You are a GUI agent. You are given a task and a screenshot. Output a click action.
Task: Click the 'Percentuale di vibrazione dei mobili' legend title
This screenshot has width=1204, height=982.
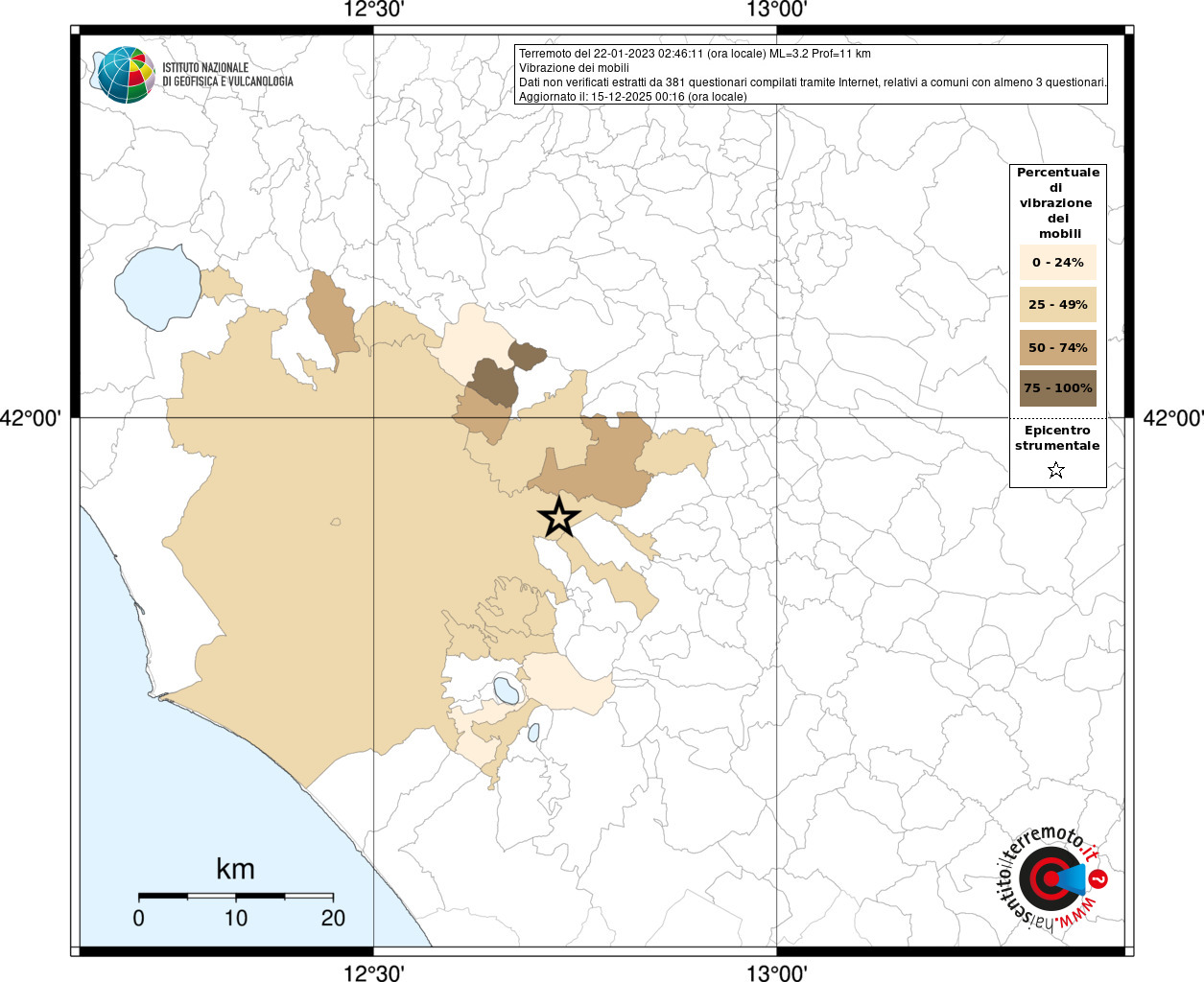point(1058,203)
